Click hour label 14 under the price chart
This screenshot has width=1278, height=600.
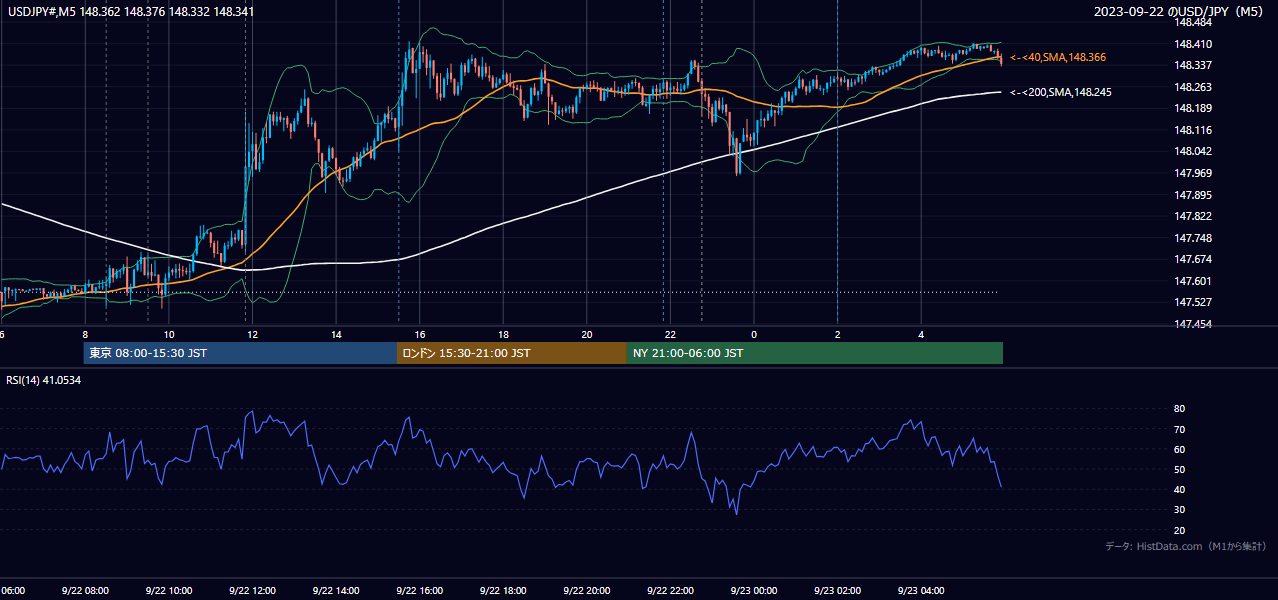[336, 334]
